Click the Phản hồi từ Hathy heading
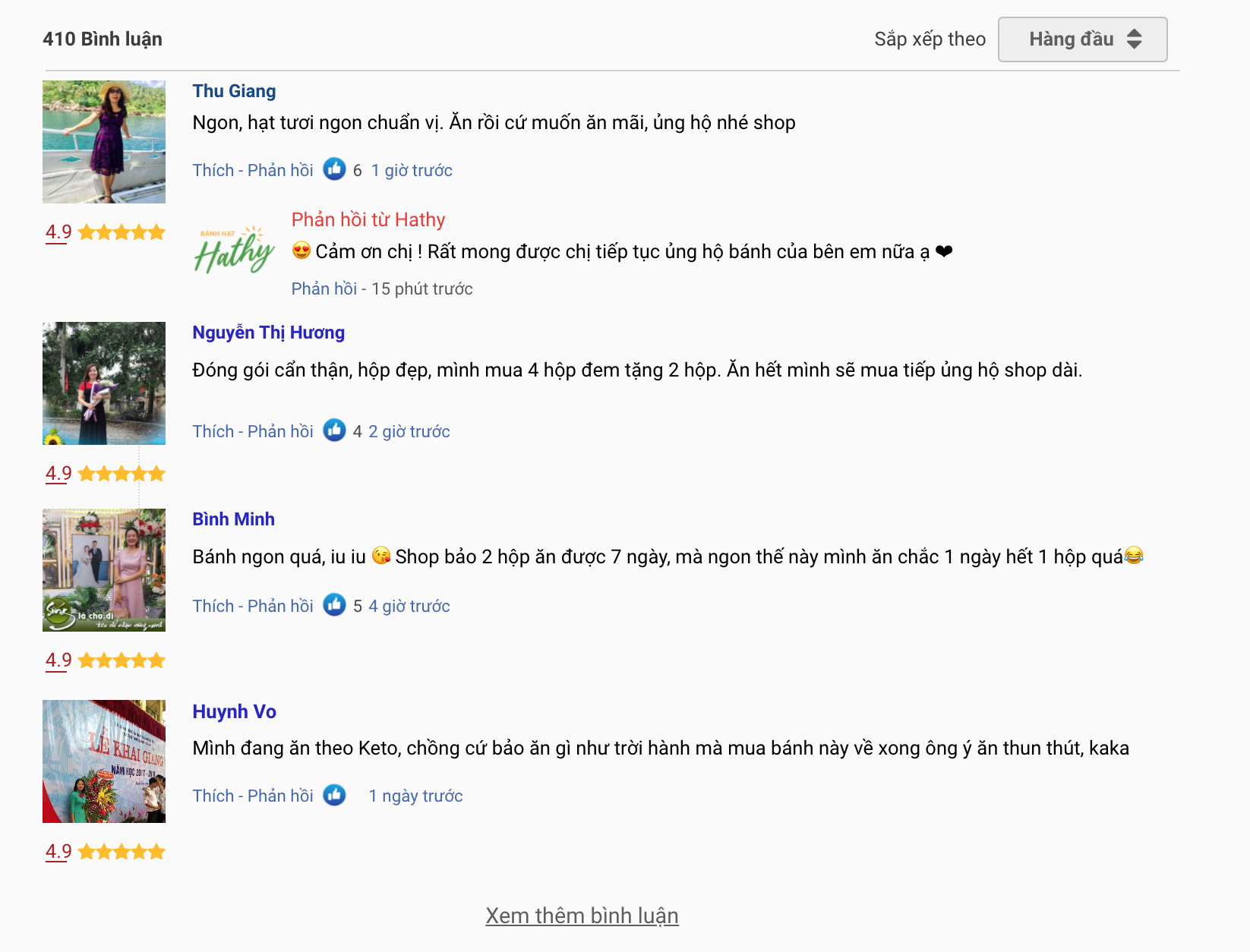 [368, 220]
